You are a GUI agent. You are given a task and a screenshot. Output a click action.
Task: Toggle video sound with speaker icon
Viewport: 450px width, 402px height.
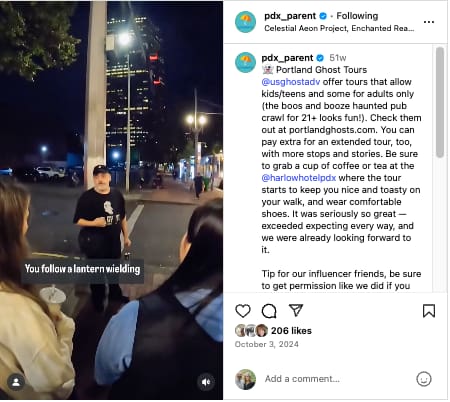[206, 382]
